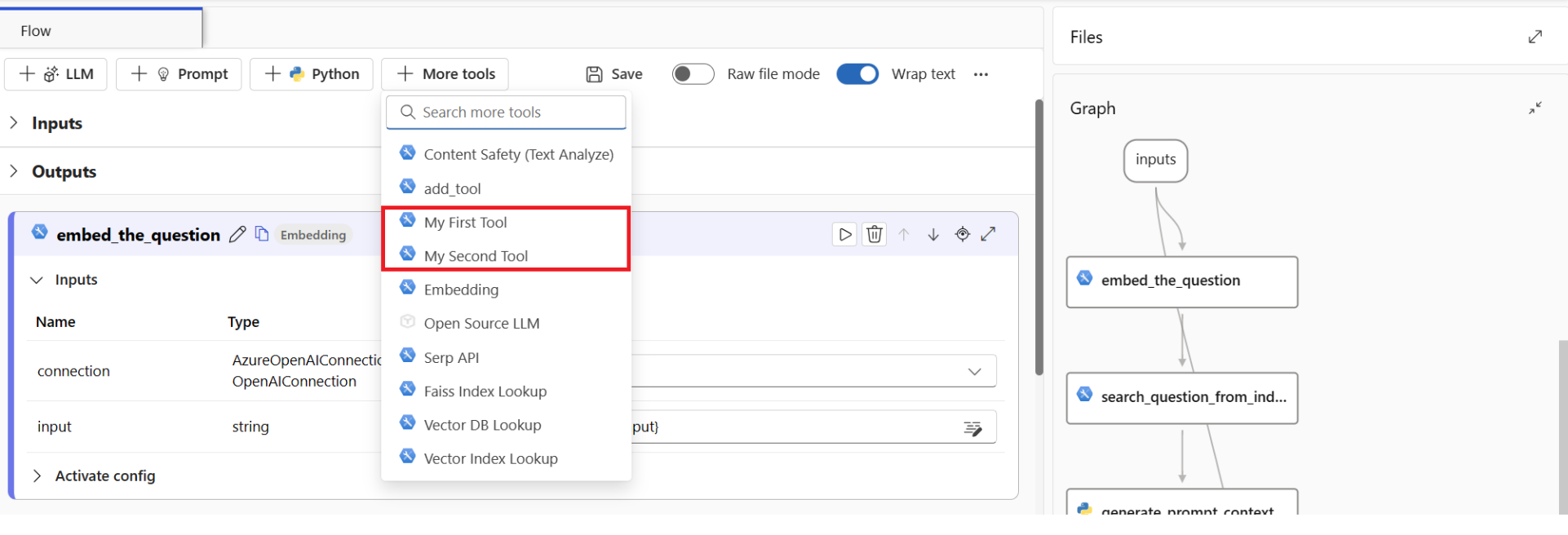Collapse the Graph panel
Viewport: 1568px width, 535px height.
coord(1535,108)
